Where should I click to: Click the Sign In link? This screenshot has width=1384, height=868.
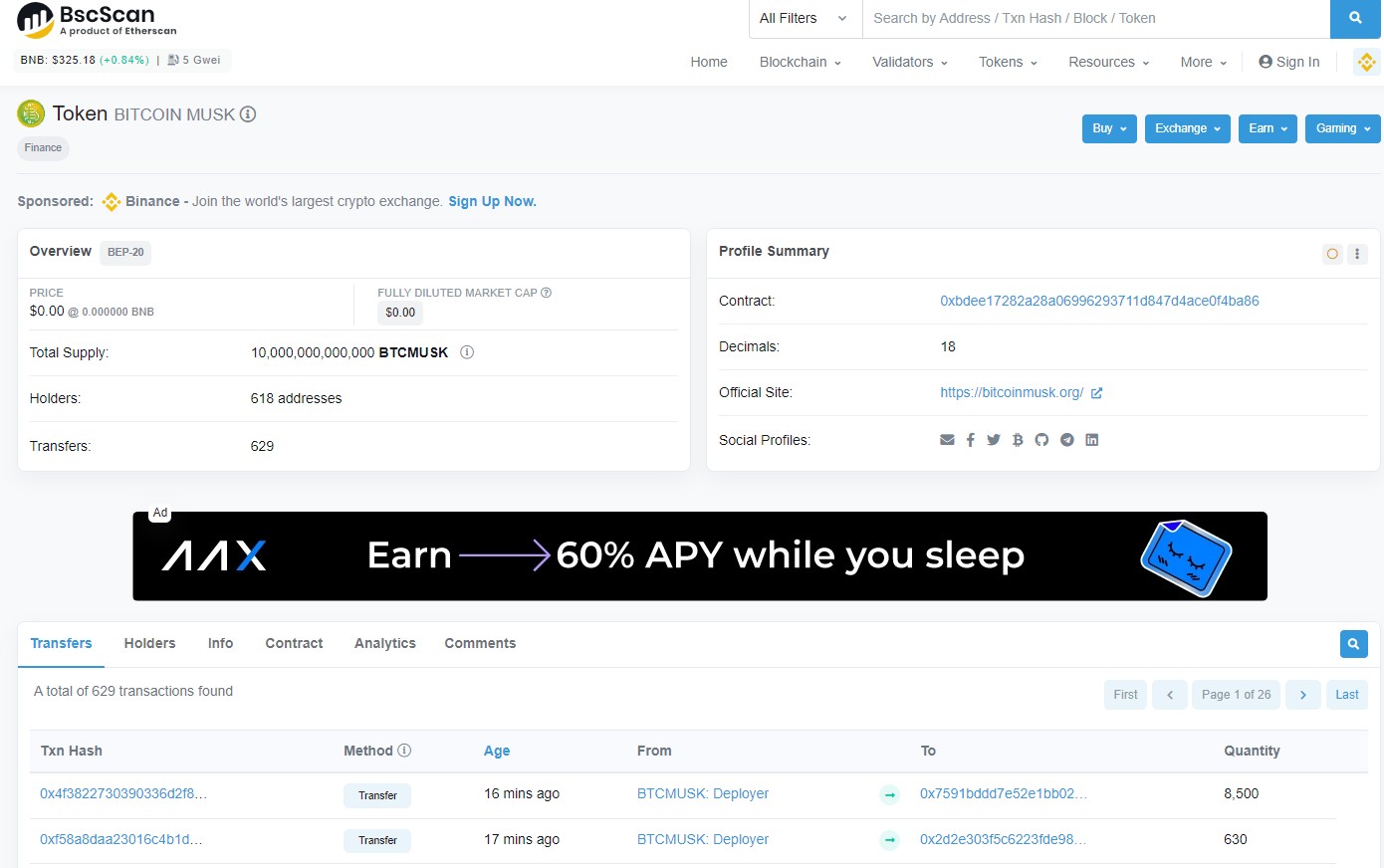tap(1289, 62)
